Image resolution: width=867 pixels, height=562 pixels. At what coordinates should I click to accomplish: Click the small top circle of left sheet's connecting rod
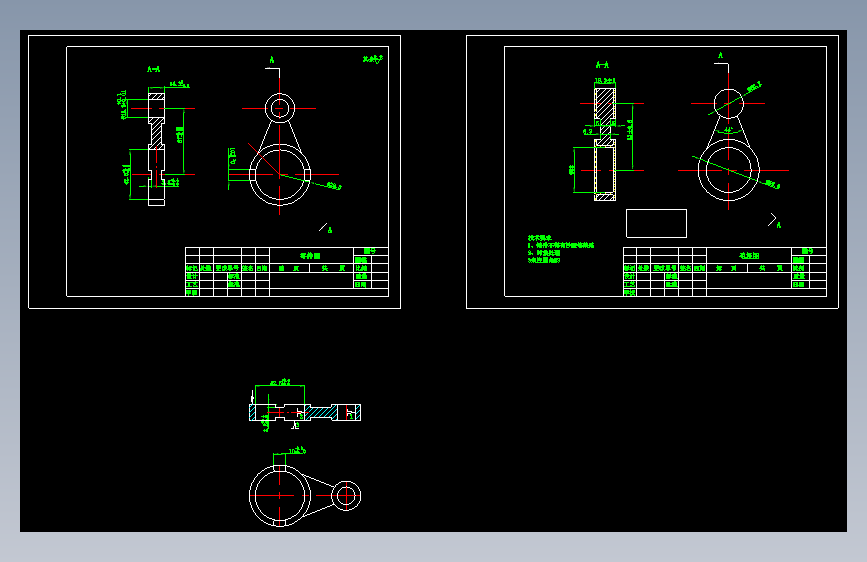click(x=280, y=108)
